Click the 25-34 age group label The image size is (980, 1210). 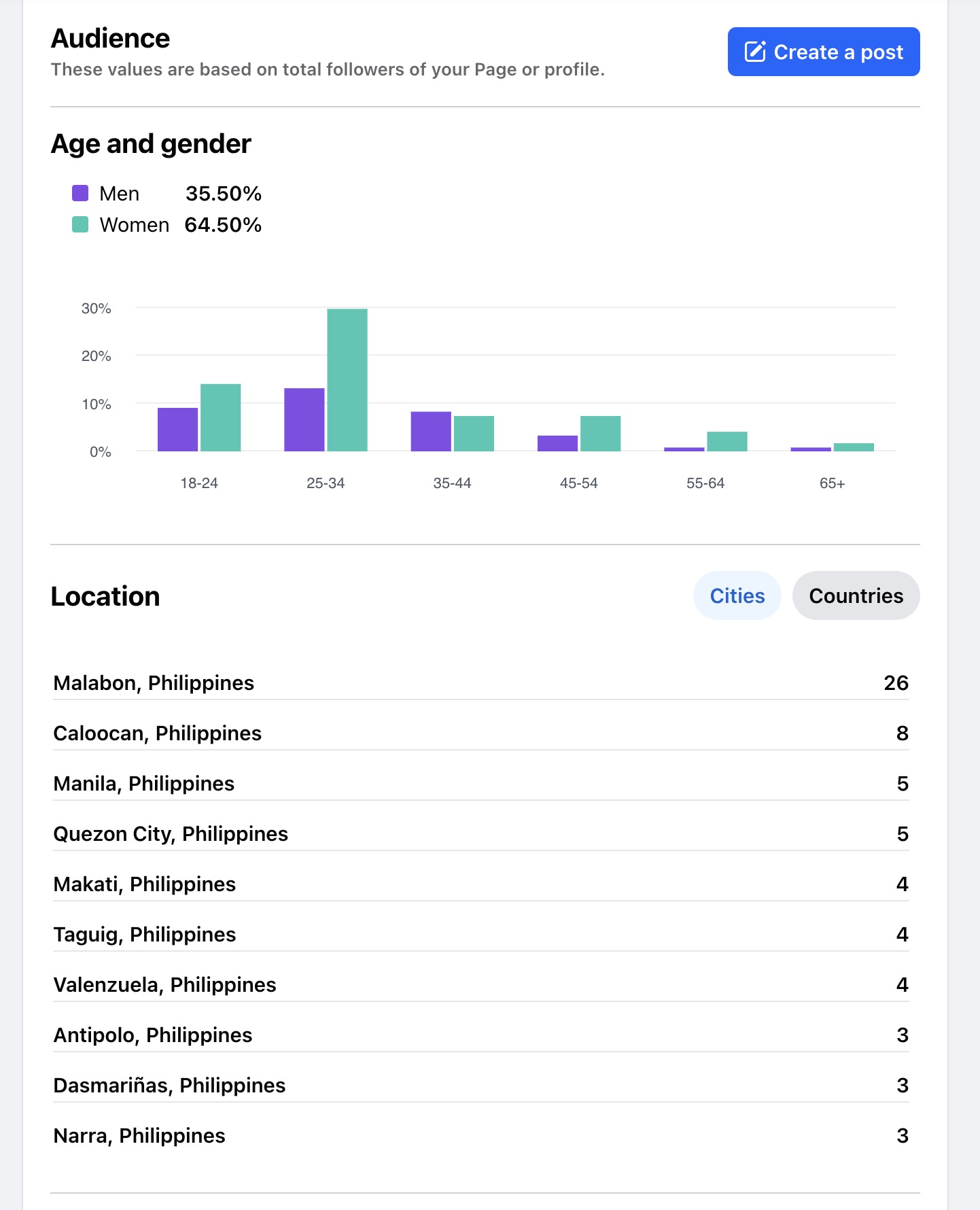click(326, 483)
